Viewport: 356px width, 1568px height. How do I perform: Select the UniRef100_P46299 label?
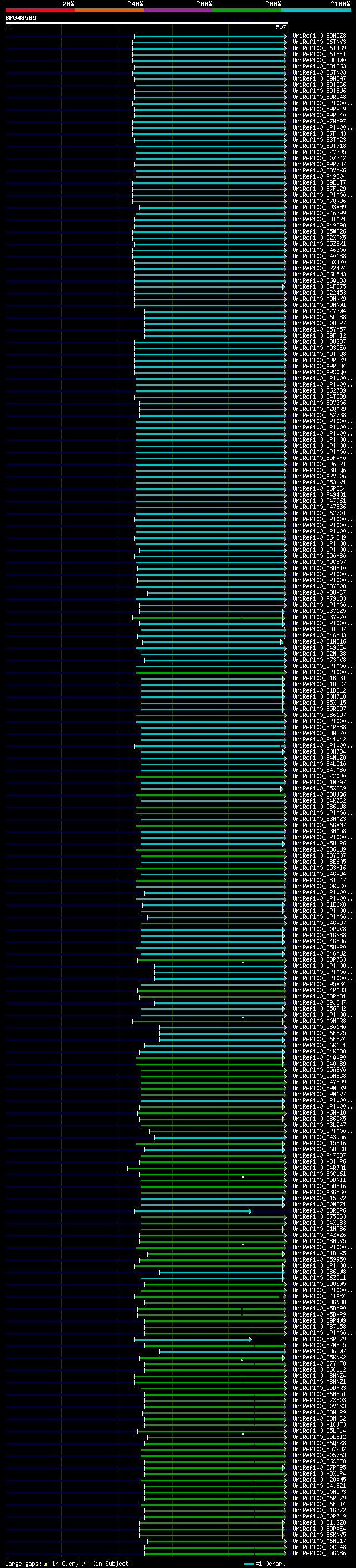click(319, 213)
